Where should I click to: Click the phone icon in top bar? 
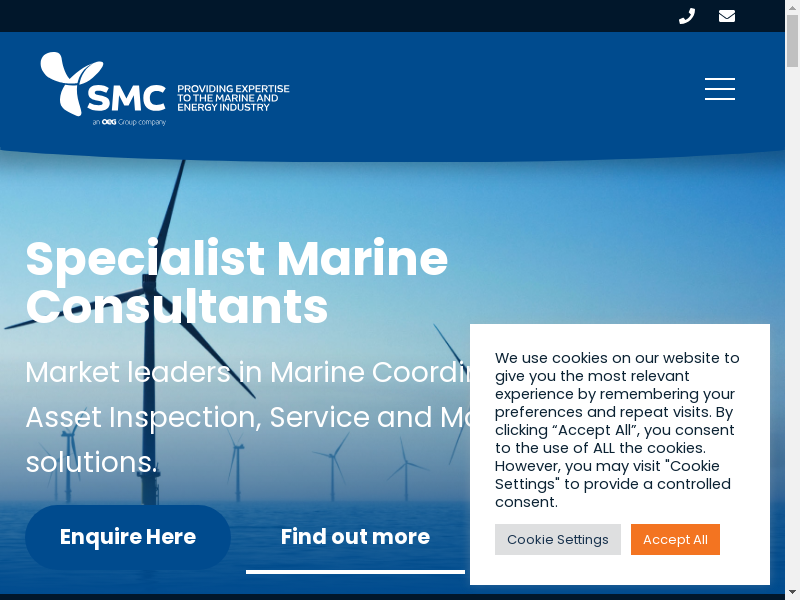coord(687,16)
